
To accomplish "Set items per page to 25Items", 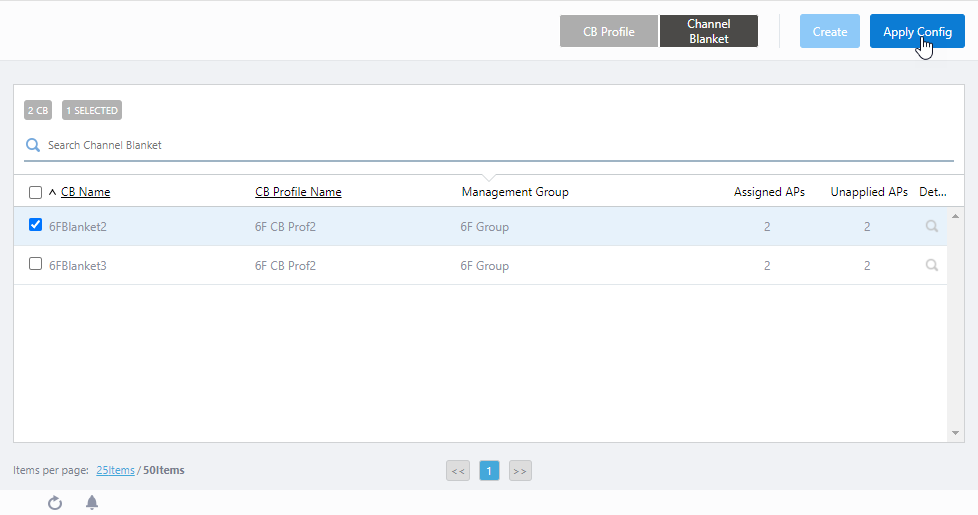I will click(115, 470).
